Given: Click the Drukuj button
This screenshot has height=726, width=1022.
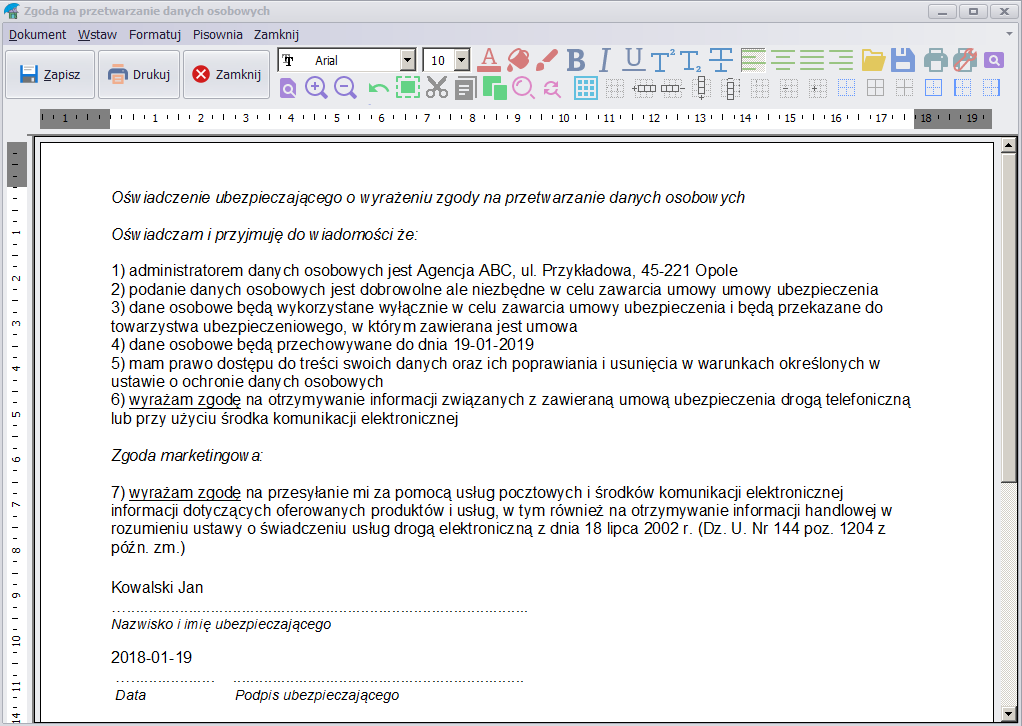Looking at the screenshot, I should [139, 74].
